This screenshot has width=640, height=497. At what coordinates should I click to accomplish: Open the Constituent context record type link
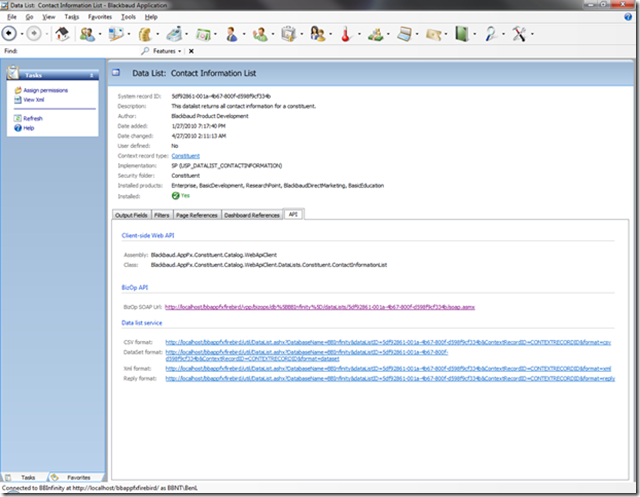(185, 157)
